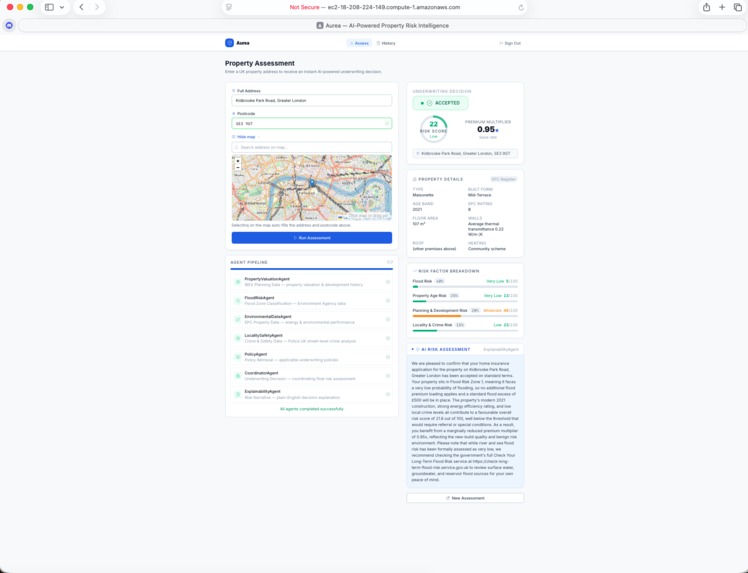This screenshot has height=573, width=748.
Task: Click the PropertyValuationAgent icon
Action: [x=238, y=282]
